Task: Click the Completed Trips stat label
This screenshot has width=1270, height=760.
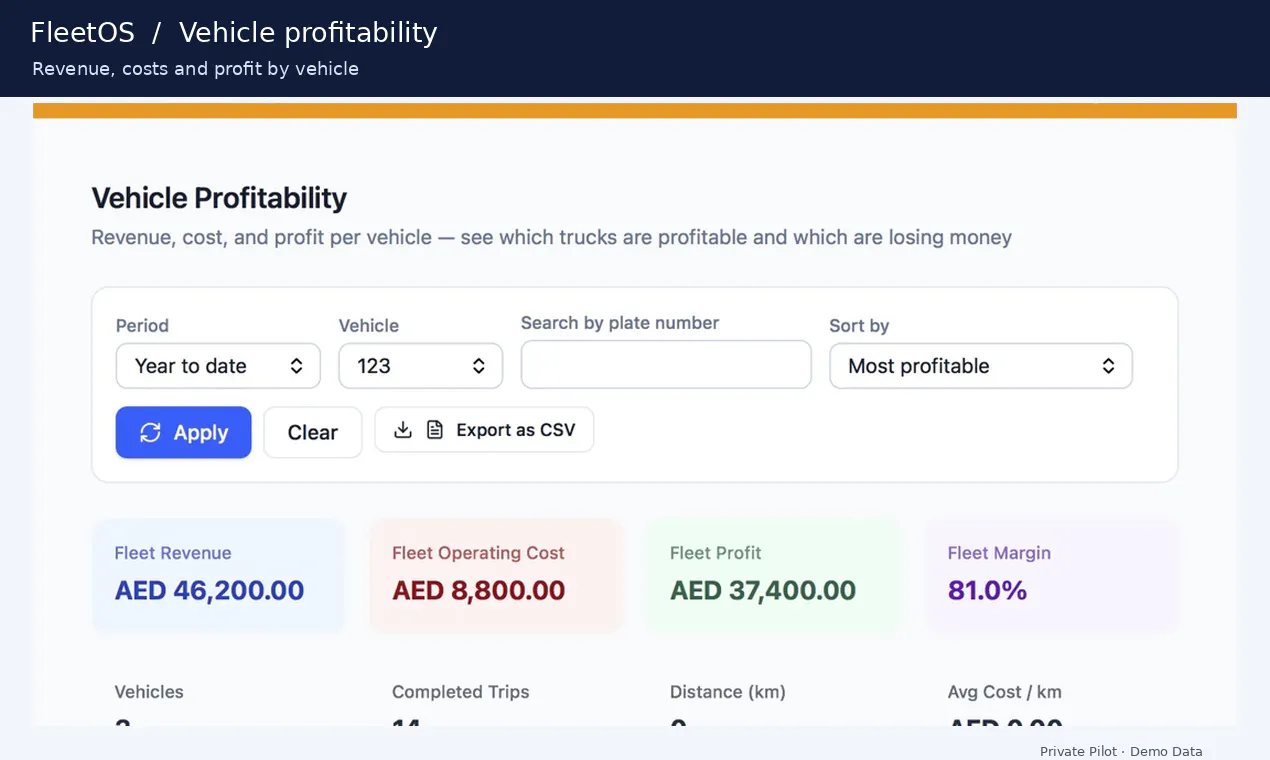Action: pyautogui.click(x=461, y=692)
